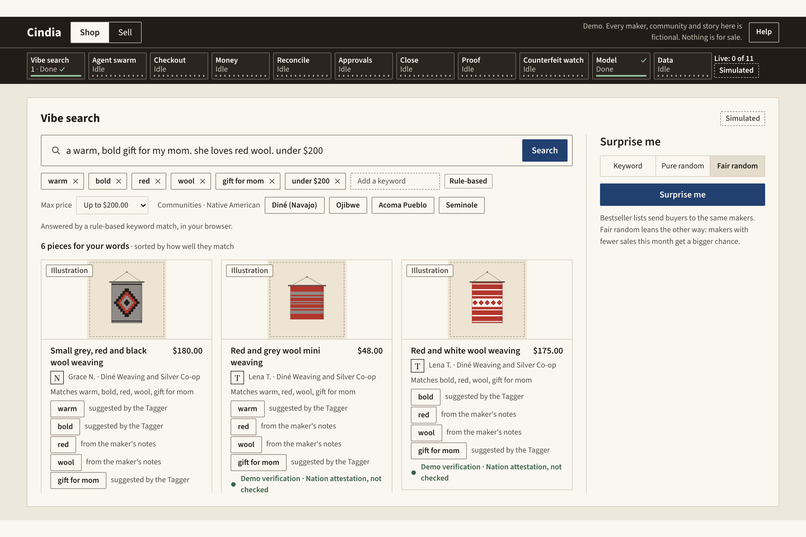The image size is (806, 537).
Task: Filter by Diné (Navajo) community
Action: [x=295, y=205]
